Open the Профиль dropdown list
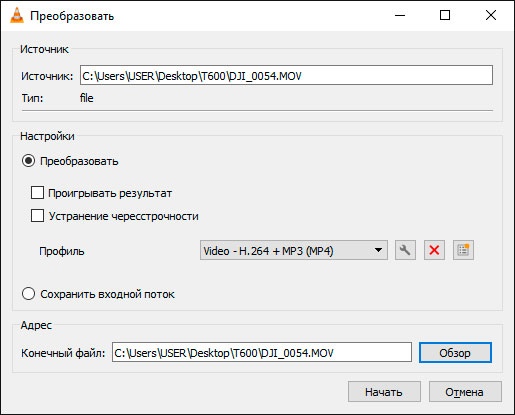Image resolution: width=515 pixels, height=415 pixels. pyautogui.click(x=294, y=250)
